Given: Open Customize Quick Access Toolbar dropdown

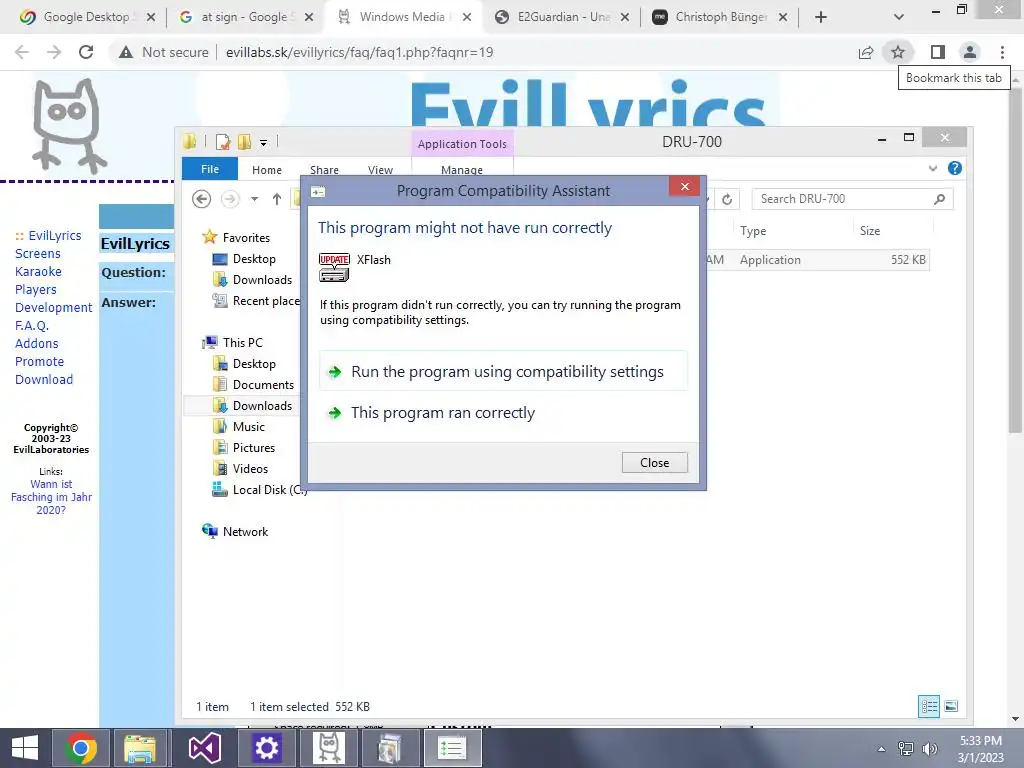Looking at the screenshot, I should click(263, 142).
